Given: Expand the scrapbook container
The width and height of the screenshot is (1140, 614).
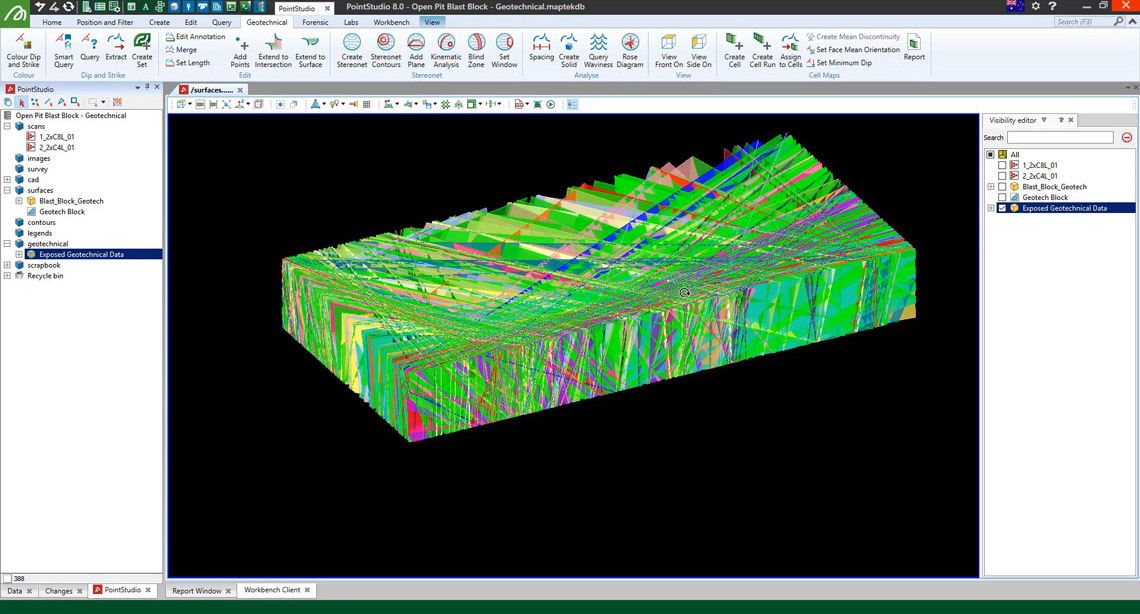Looking at the screenshot, I should click(7, 265).
